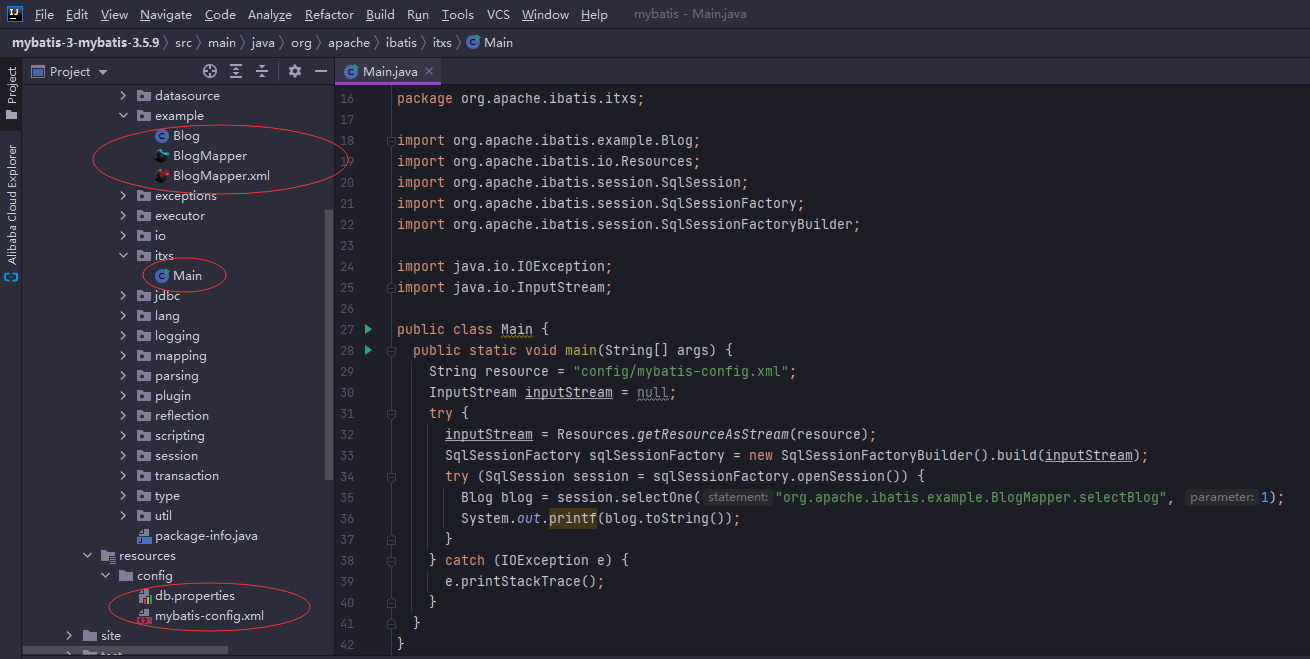Collapse the itxs package

tap(124, 256)
